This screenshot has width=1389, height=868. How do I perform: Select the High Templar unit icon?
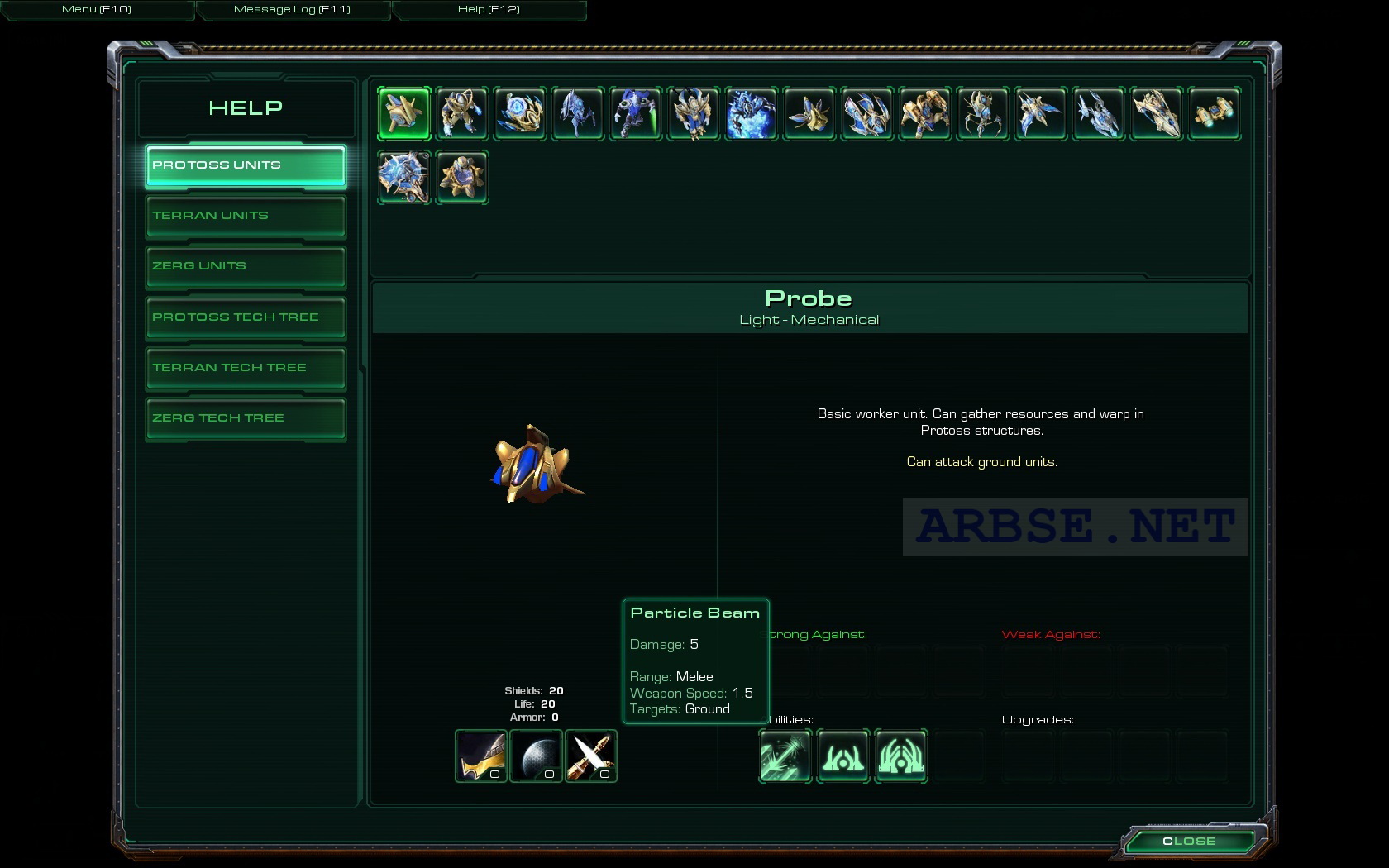coord(694,113)
